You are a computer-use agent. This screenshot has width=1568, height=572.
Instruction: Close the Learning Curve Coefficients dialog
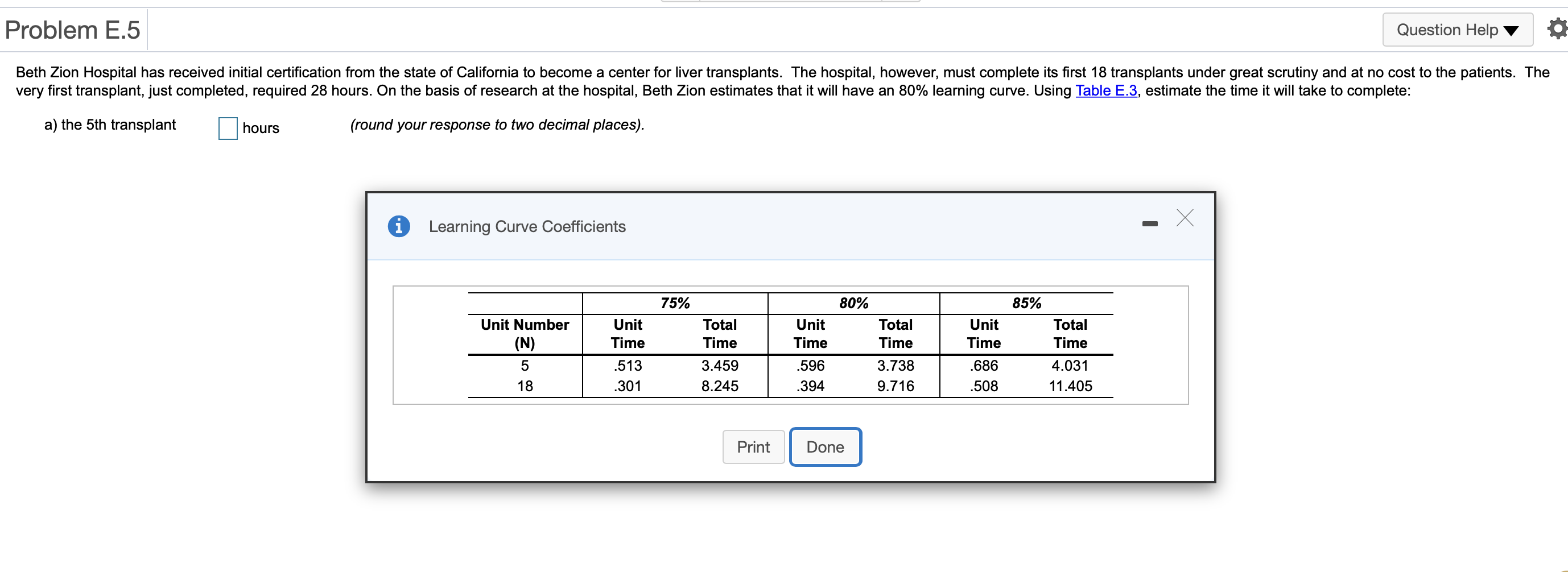tap(1184, 218)
